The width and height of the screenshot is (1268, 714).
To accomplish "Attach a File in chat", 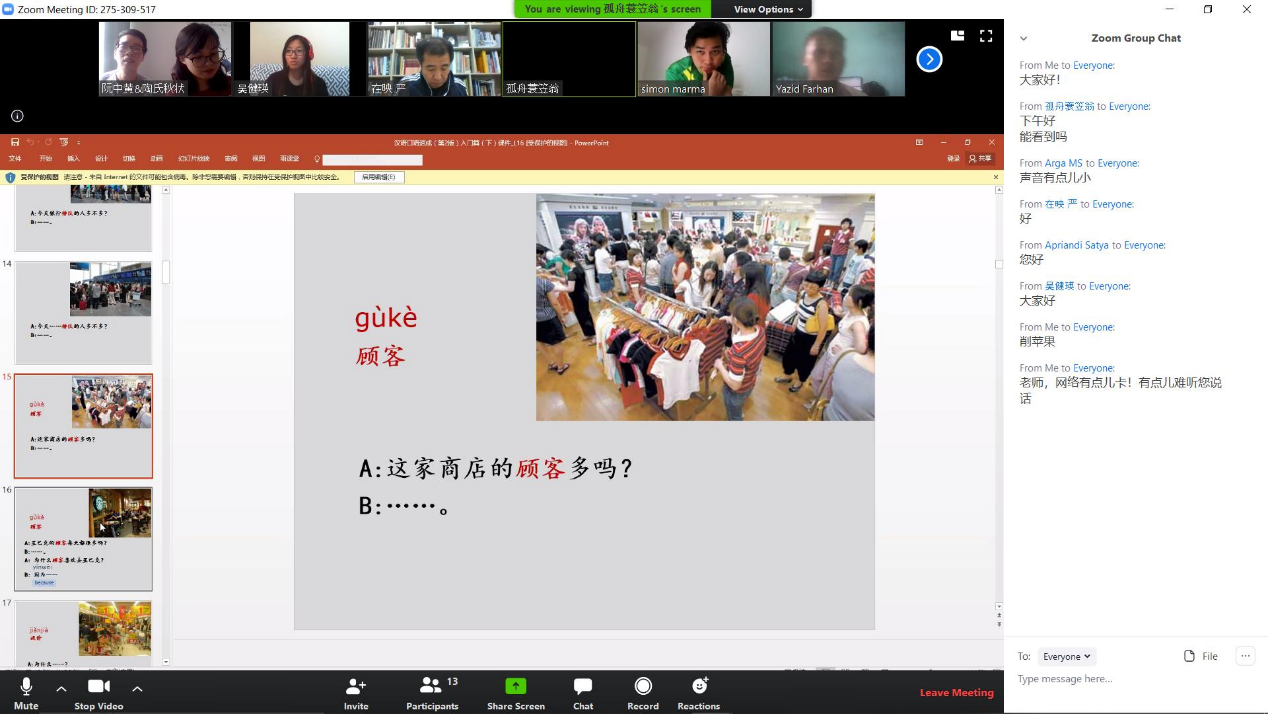I will click(1200, 657).
